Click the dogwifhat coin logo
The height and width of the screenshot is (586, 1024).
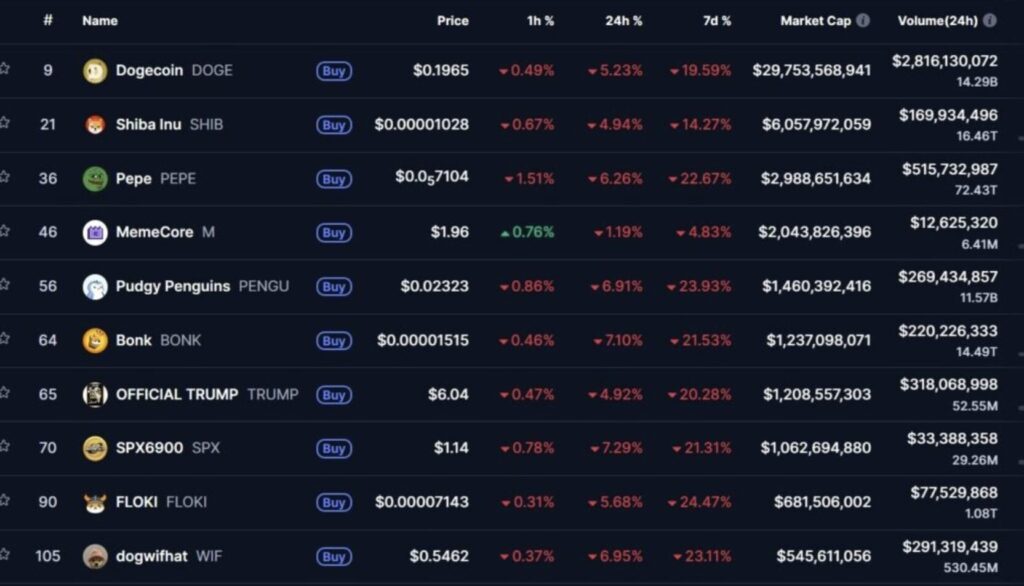(x=94, y=556)
